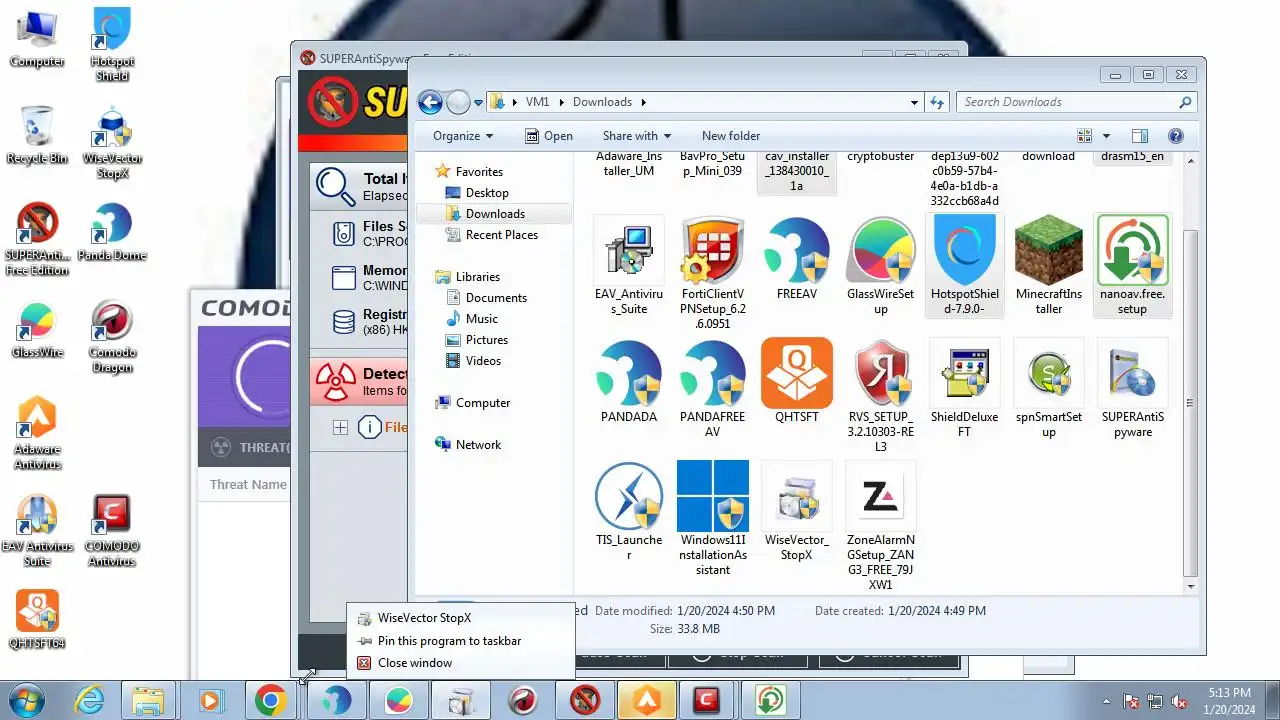This screenshot has height=720, width=1280.
Task: Click the Open toolbar button
Action: point(549,136)
